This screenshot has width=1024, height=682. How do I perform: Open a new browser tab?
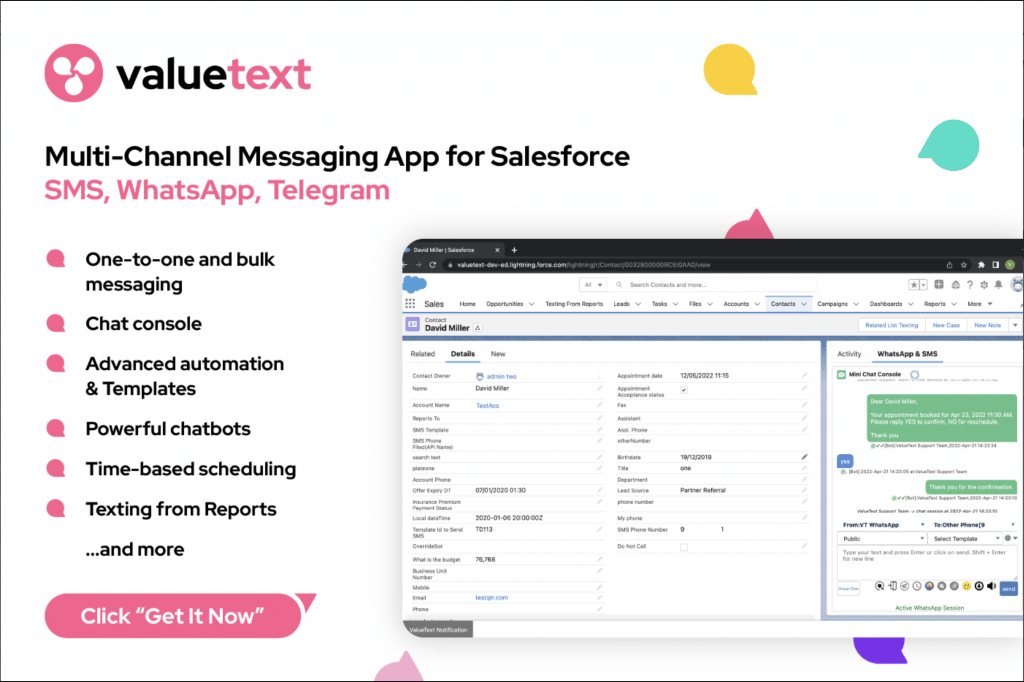point(514,250)
